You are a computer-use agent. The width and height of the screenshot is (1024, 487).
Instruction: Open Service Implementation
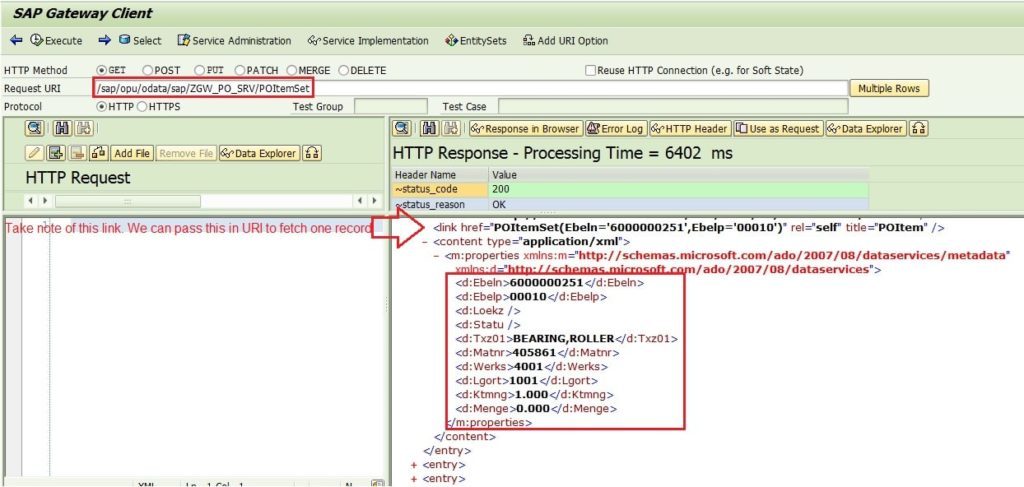point(368,40)
